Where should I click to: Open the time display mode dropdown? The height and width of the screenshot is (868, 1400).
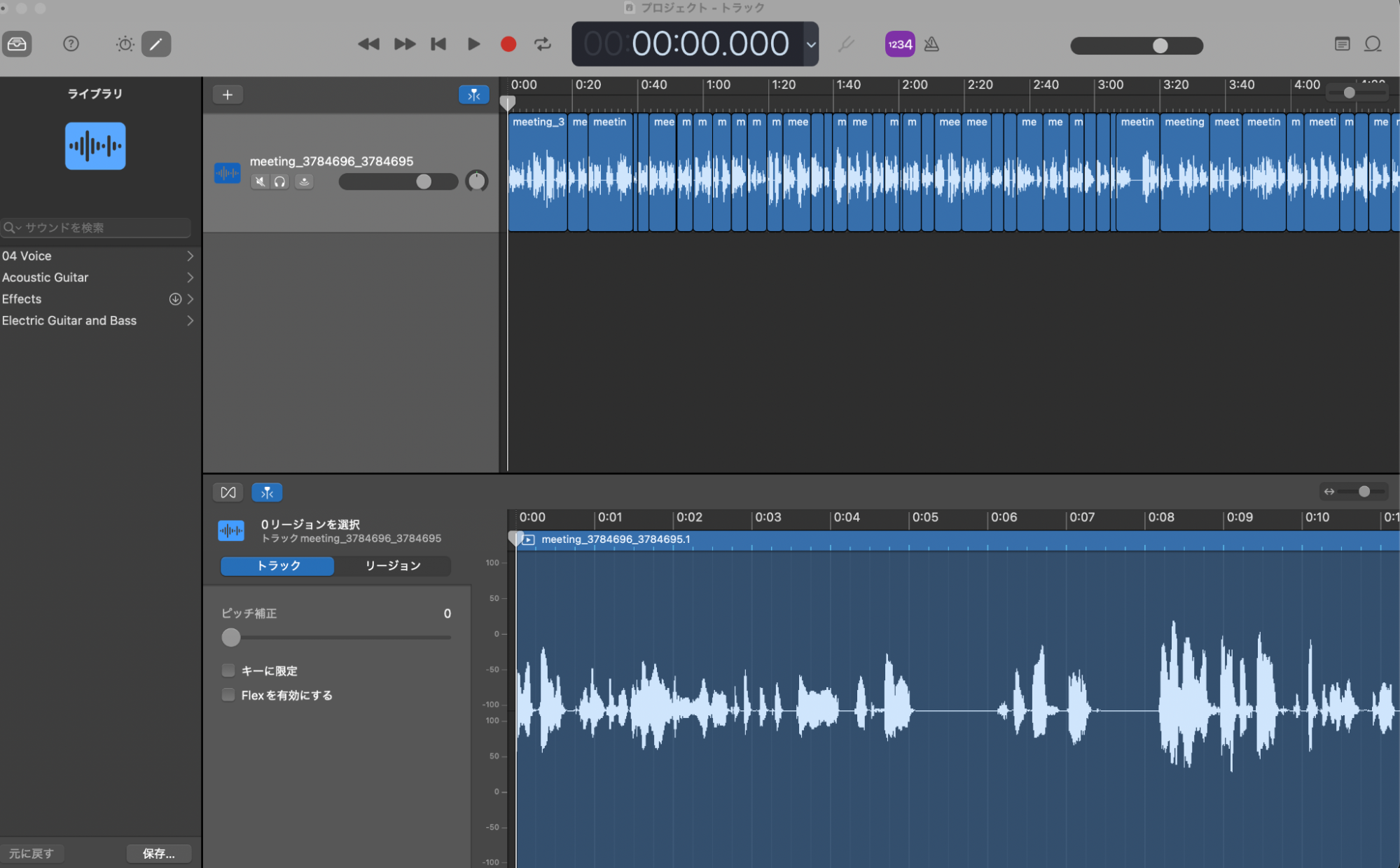coord(811,44)
